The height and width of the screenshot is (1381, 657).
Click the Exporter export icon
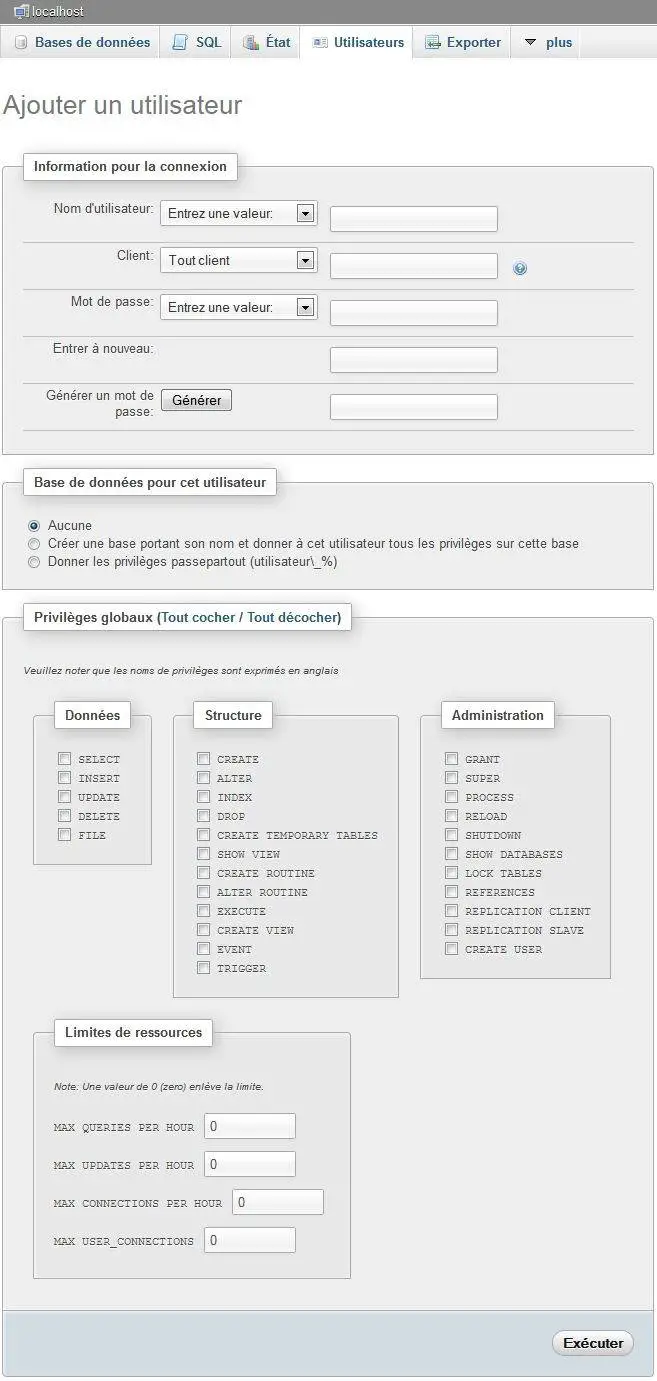(433, 43)
